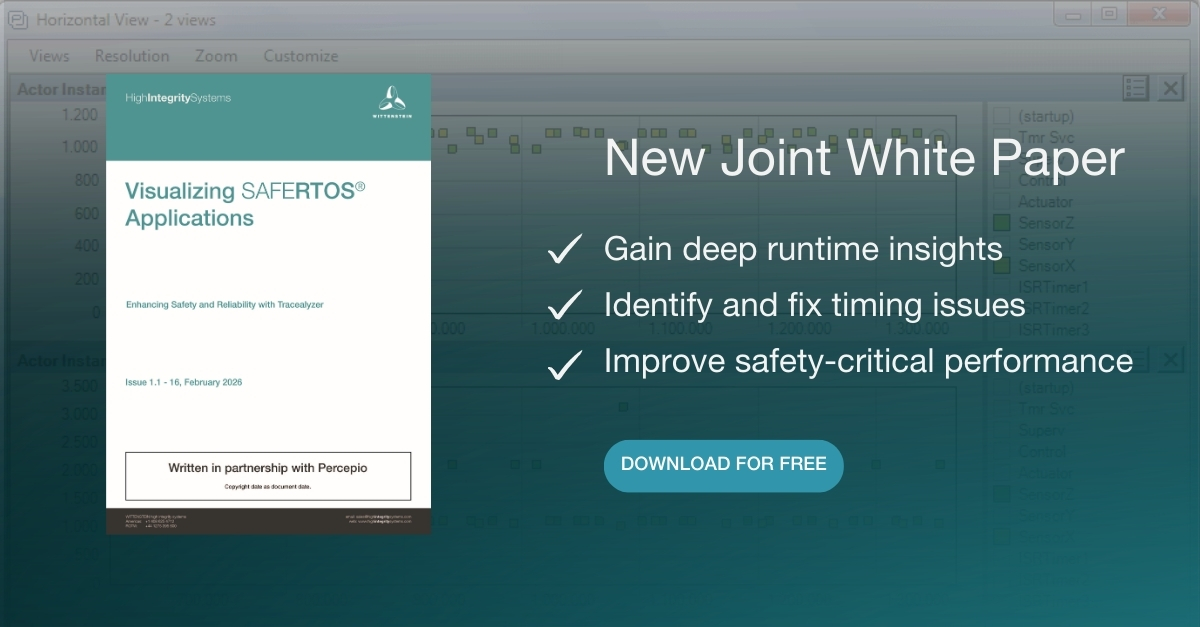Uncheck SensorZ in the second view legend
This screenshot has height=627, width=1200.
coord(1001,494)
